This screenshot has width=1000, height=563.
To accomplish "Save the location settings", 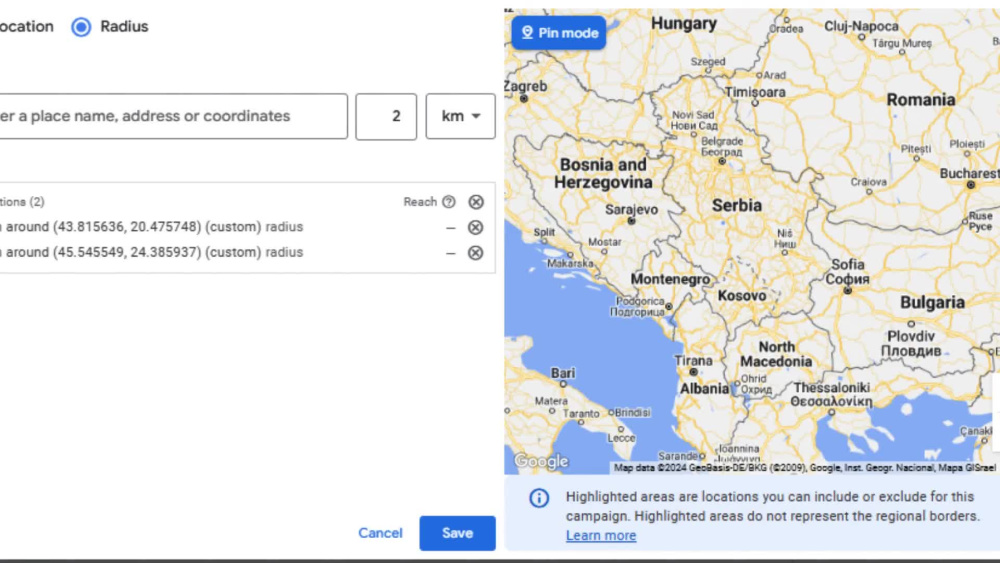I will click(x=457, y=533).
